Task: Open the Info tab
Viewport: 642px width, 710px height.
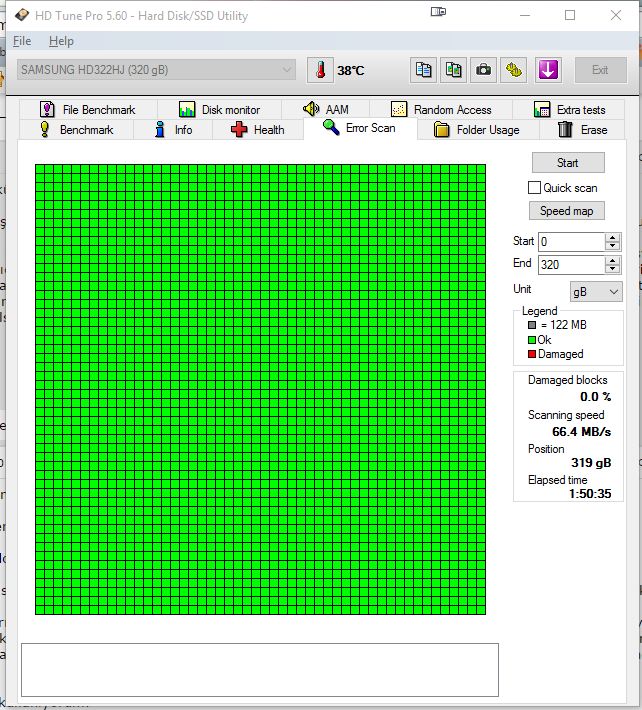Action: 173,130
